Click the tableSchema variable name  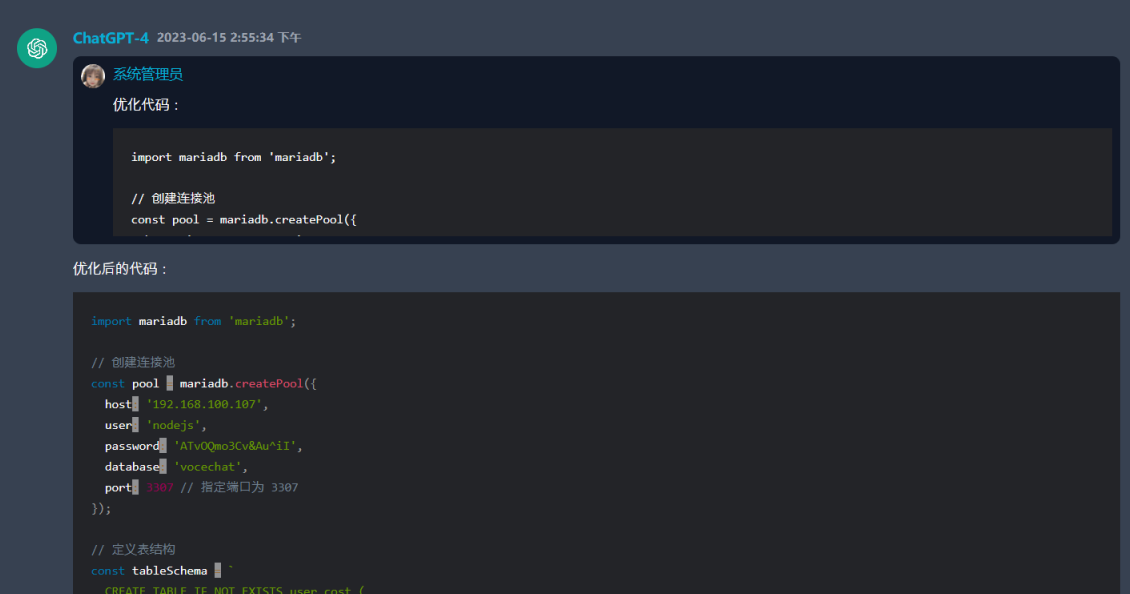pyautogui.click(x=169, y=571)
